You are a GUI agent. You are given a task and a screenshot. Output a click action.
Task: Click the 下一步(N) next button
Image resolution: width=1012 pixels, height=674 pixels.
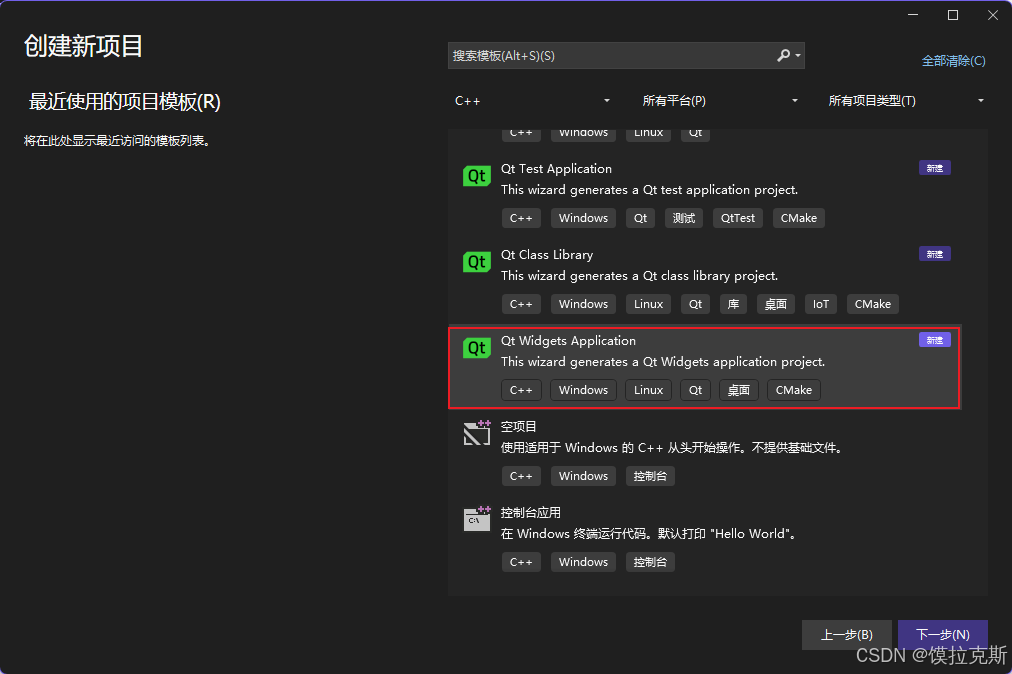point(943,635)
